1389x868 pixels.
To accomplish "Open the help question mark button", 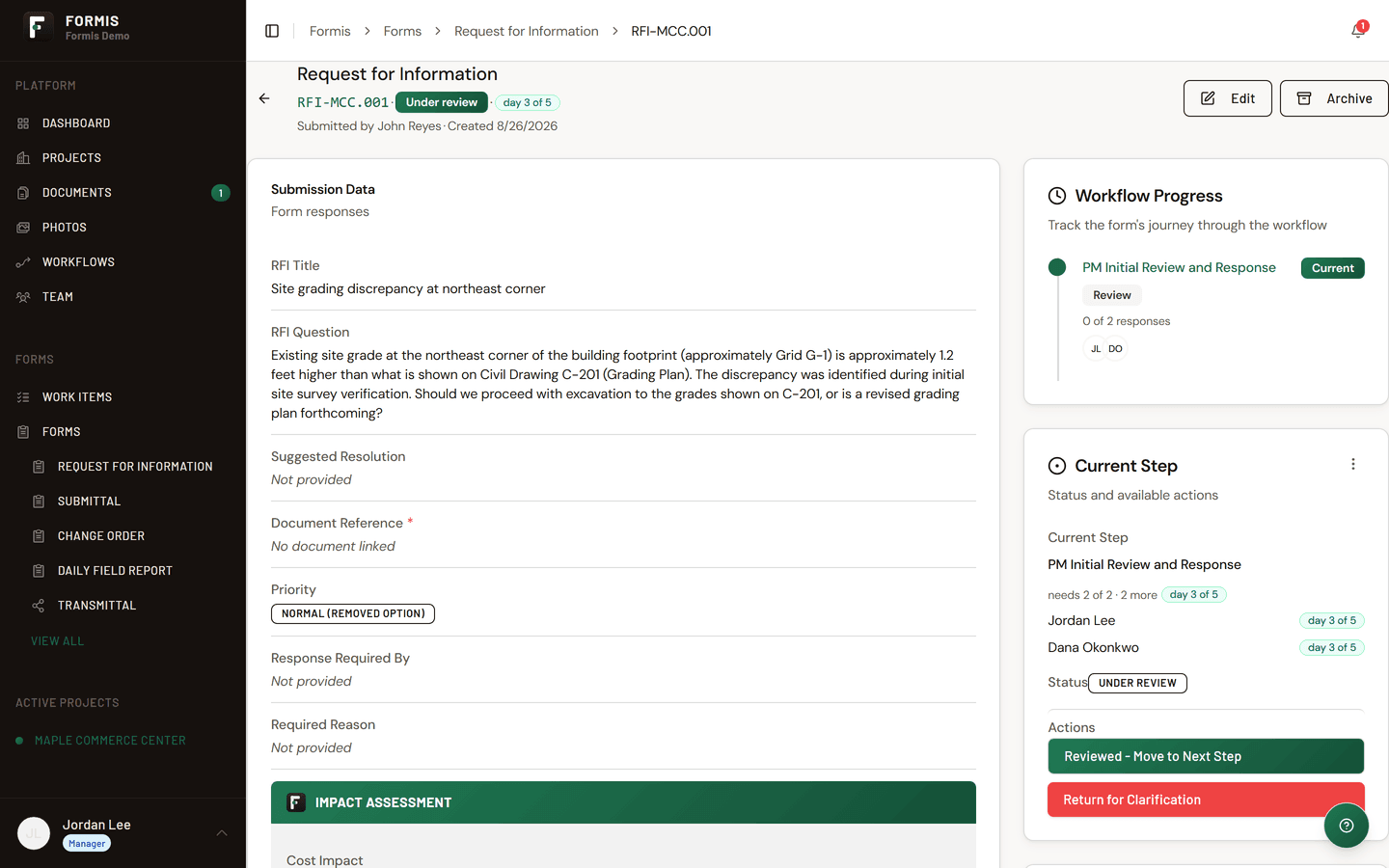I will pyautogui.click(x=1347, y=826).
